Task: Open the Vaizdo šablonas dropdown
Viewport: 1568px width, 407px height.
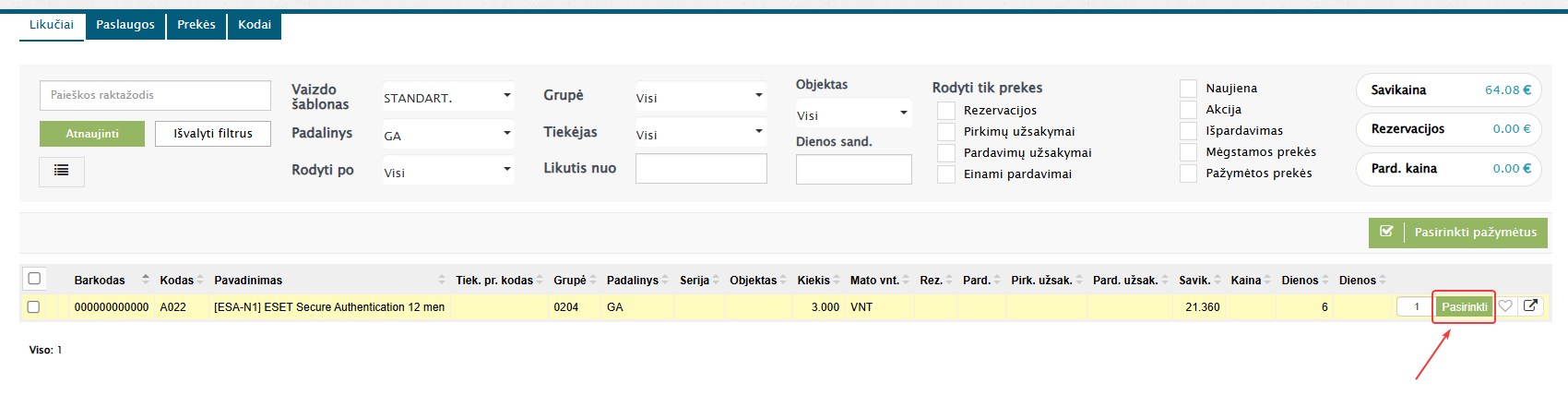Action: pyautogui.click(x=447, y=97)
